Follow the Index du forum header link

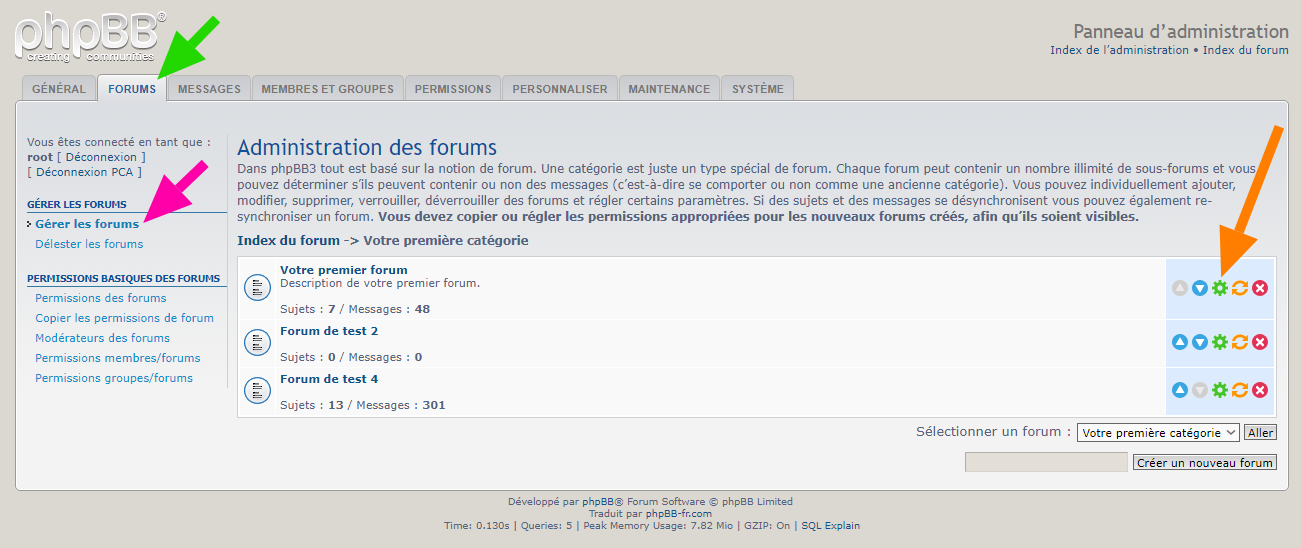pyautogui.click(x=1245, y=50)
